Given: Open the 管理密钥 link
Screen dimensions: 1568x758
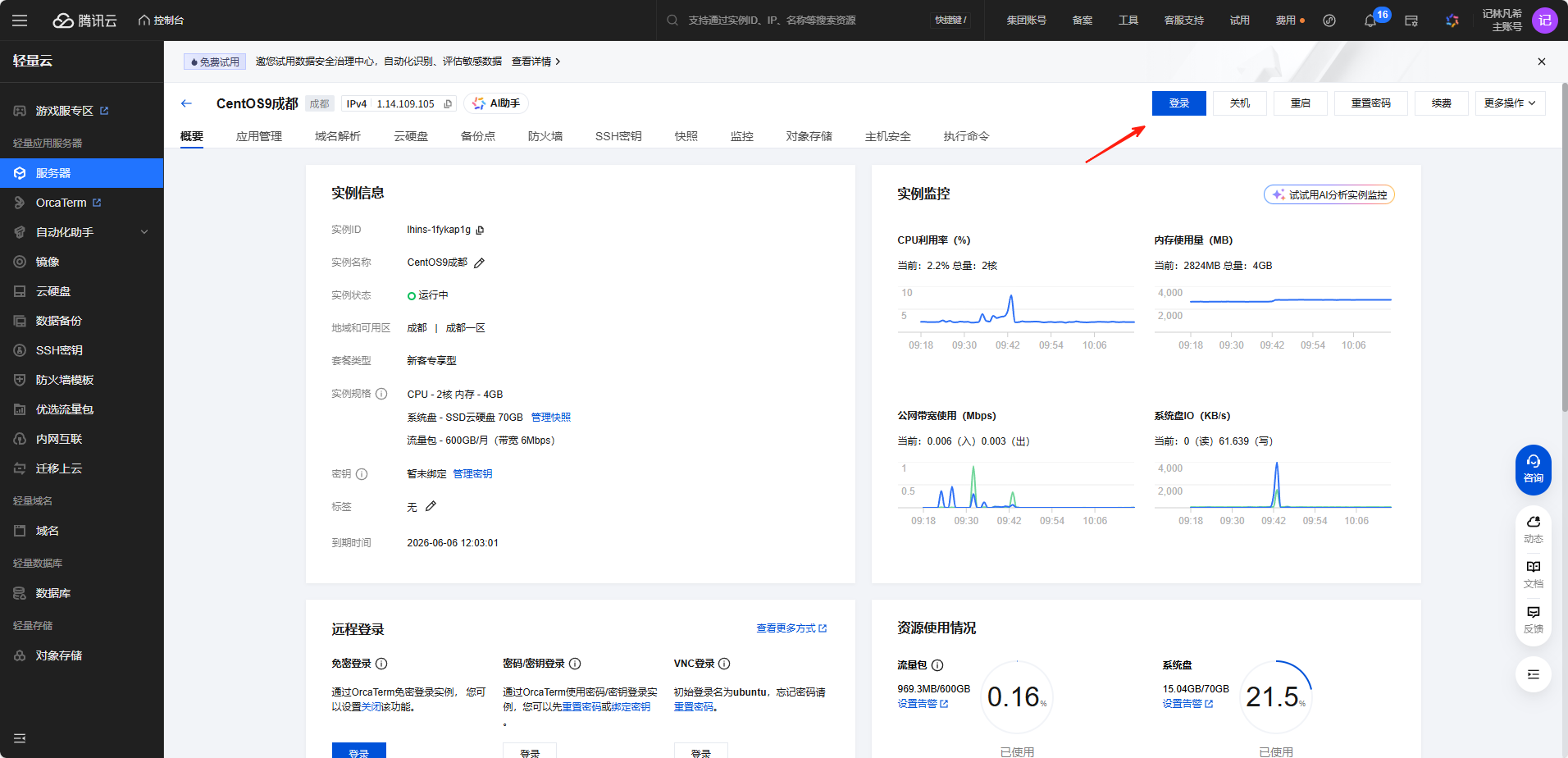Looking at the screenshot, I should [472, 474].
